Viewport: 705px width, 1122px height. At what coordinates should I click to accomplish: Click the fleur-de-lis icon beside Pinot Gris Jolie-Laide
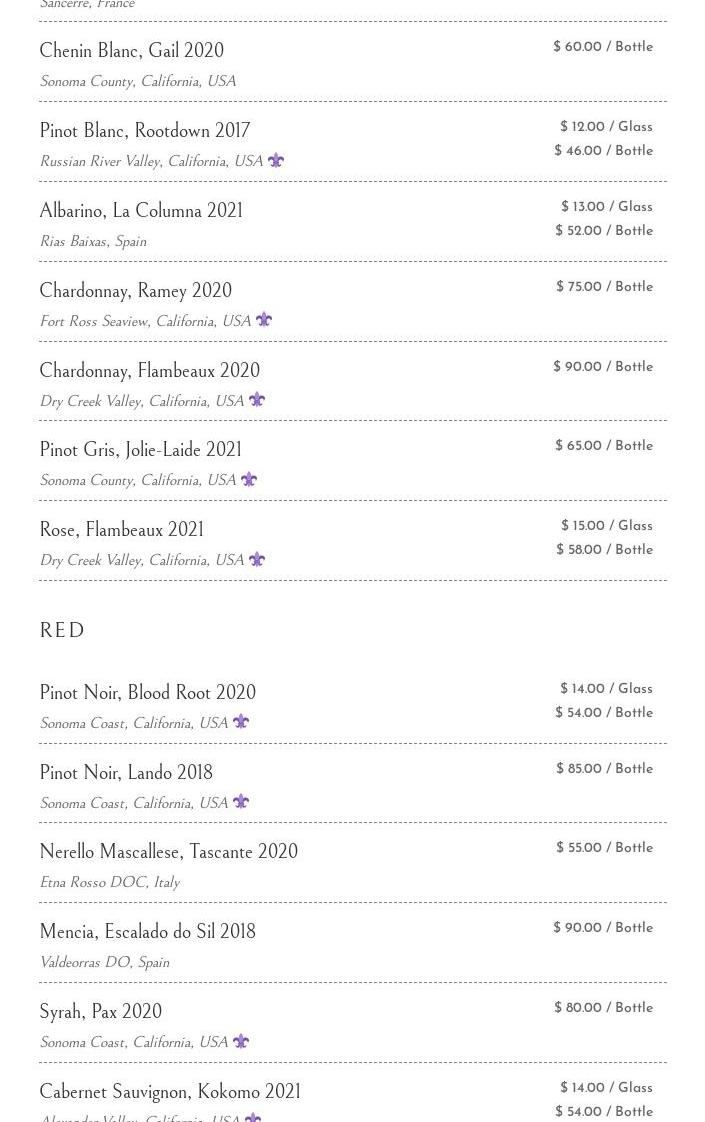point(249,480)
